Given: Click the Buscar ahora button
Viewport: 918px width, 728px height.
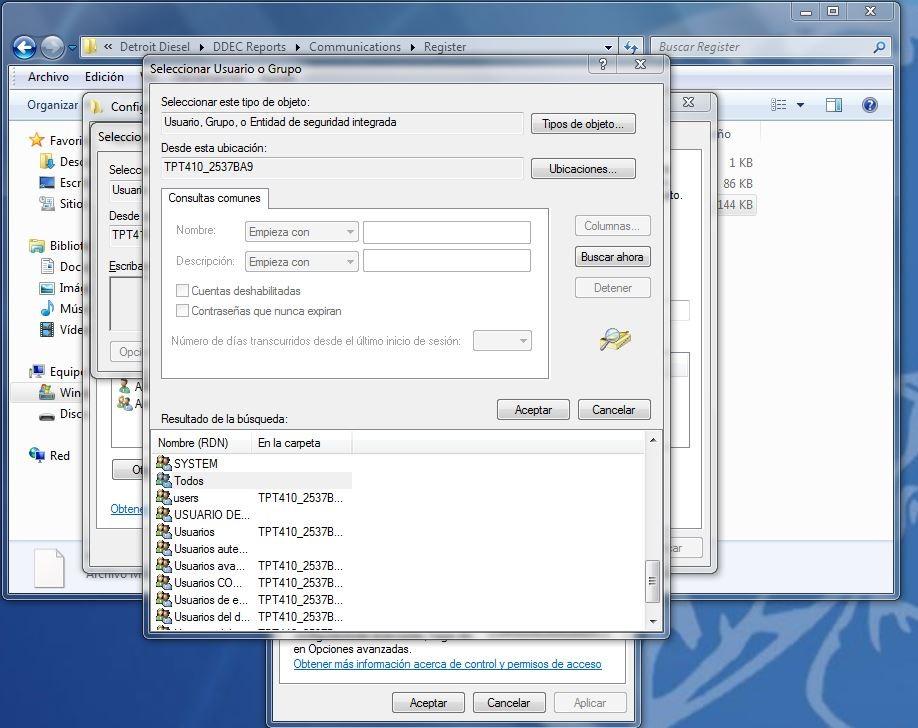Looking at the screenshot, I should 612,257.
